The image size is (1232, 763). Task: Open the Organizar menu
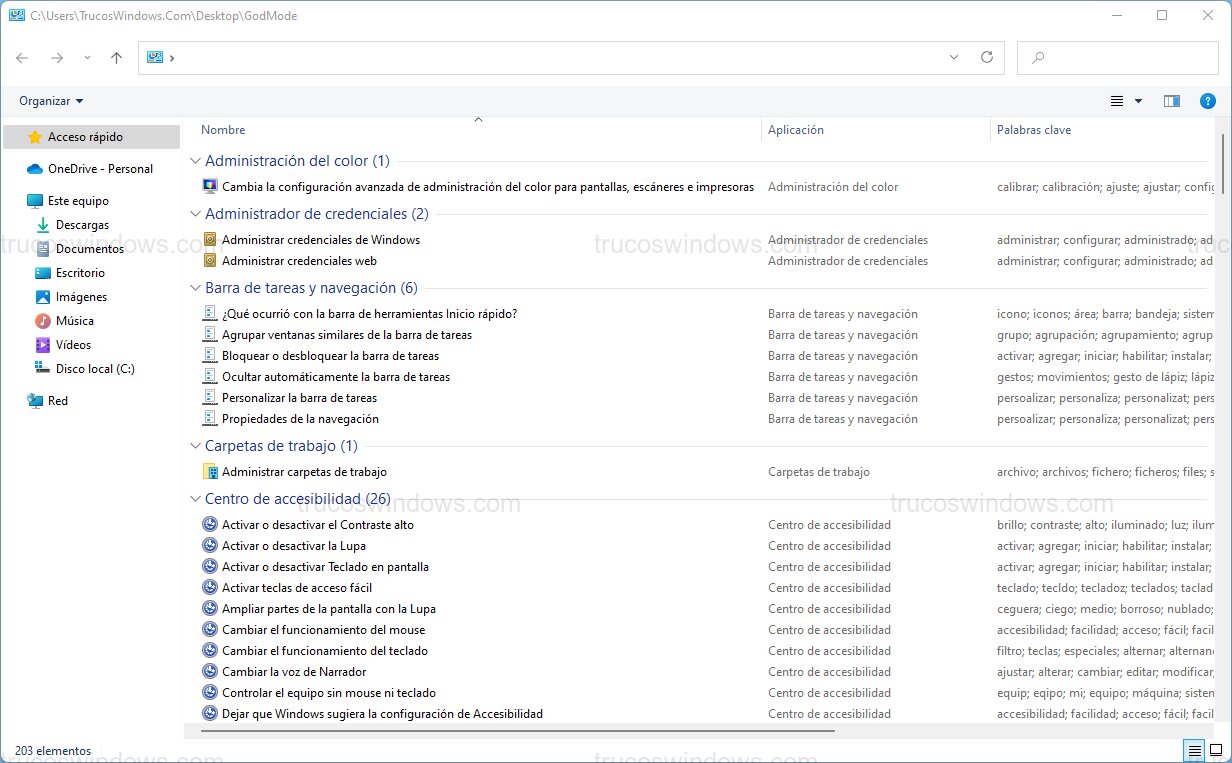(x=50, y=101)
